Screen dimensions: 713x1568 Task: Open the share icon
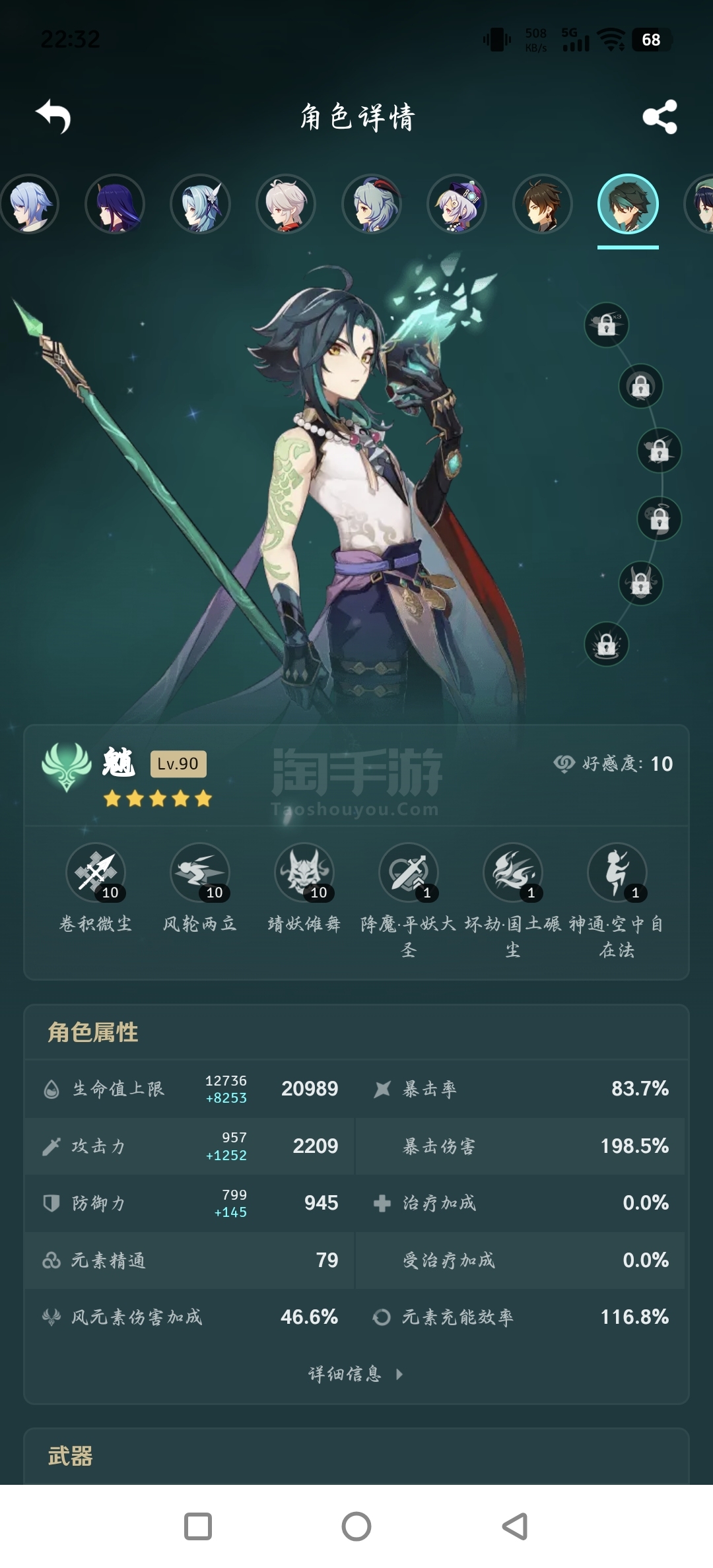tap(660, 117)
